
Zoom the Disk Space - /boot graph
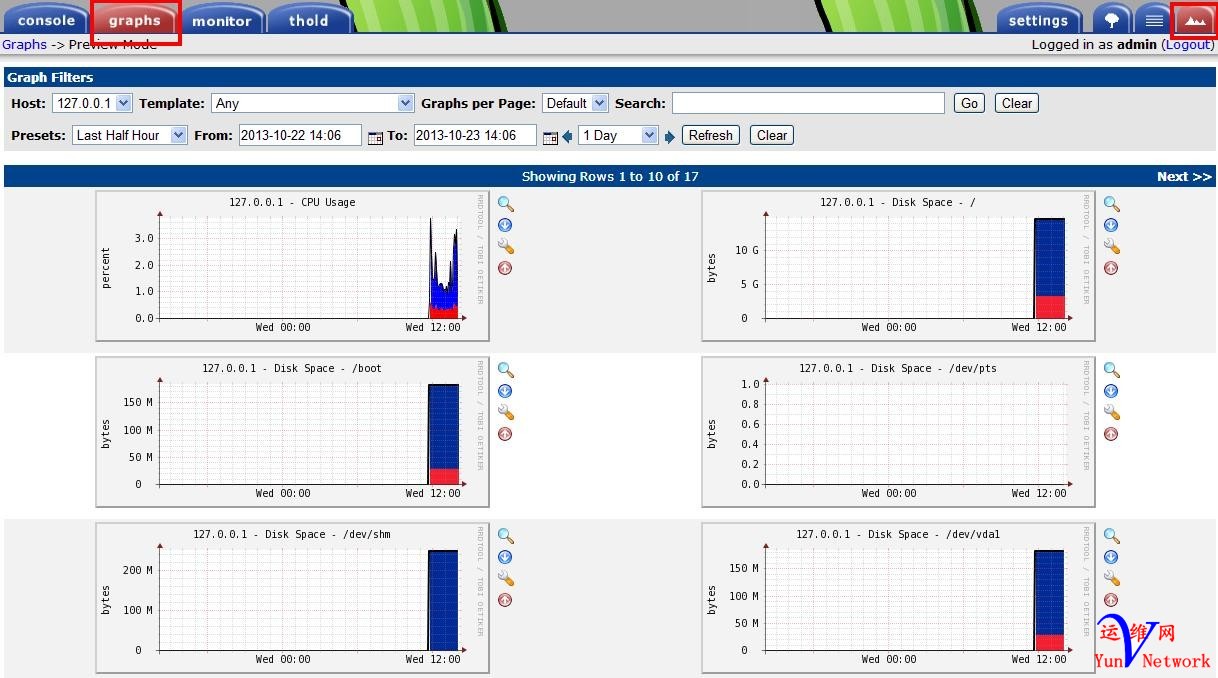pos(506,370)
